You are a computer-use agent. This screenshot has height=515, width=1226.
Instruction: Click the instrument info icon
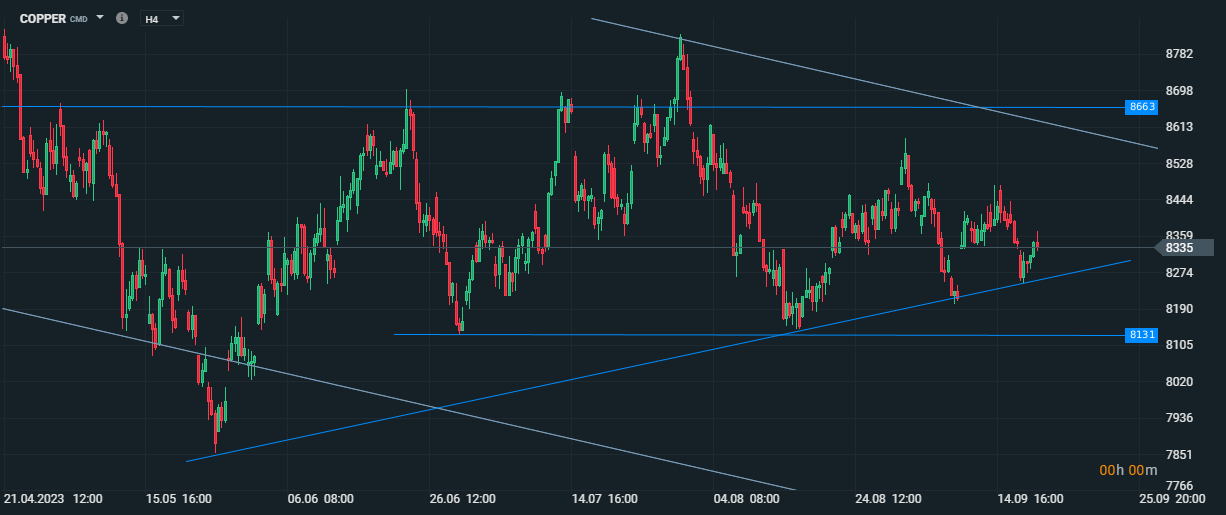[122, 18]
